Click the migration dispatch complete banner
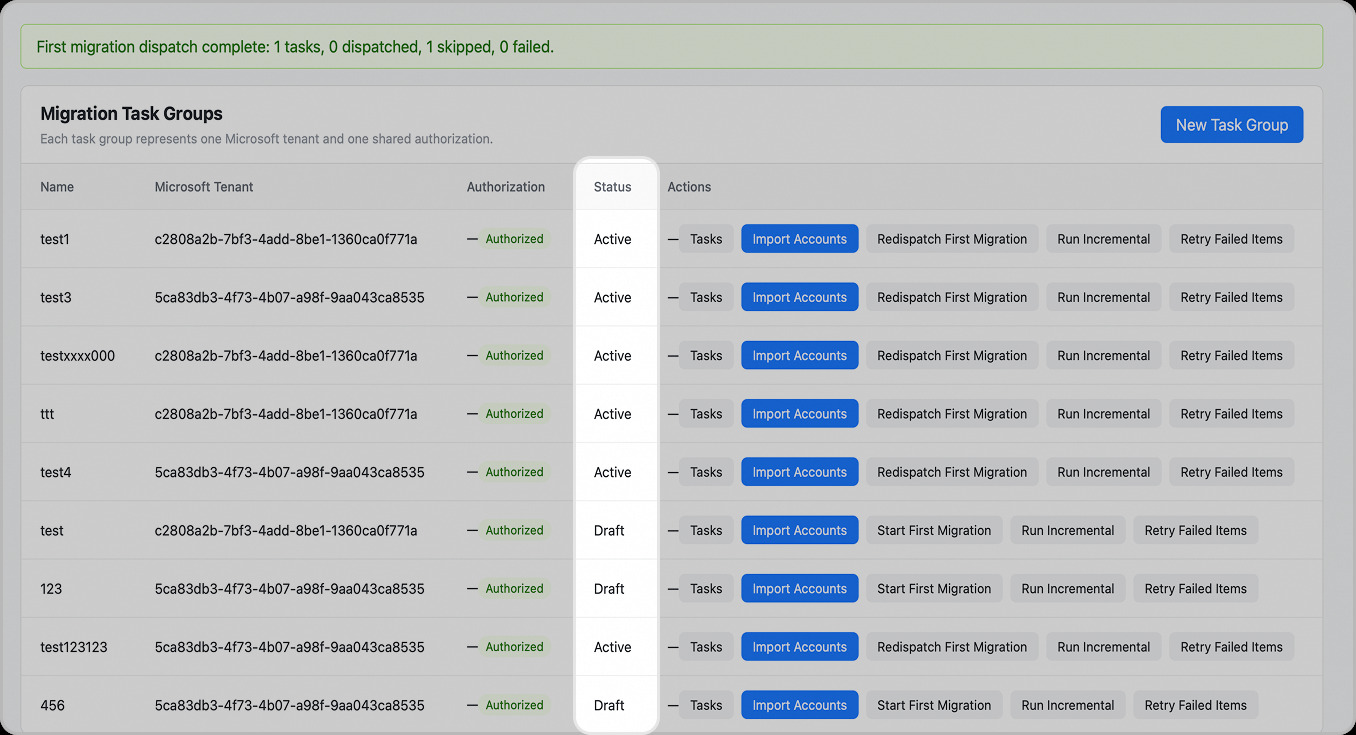Screen dimensions: 1356x735 pyautogui.click(x=671, y=46)
